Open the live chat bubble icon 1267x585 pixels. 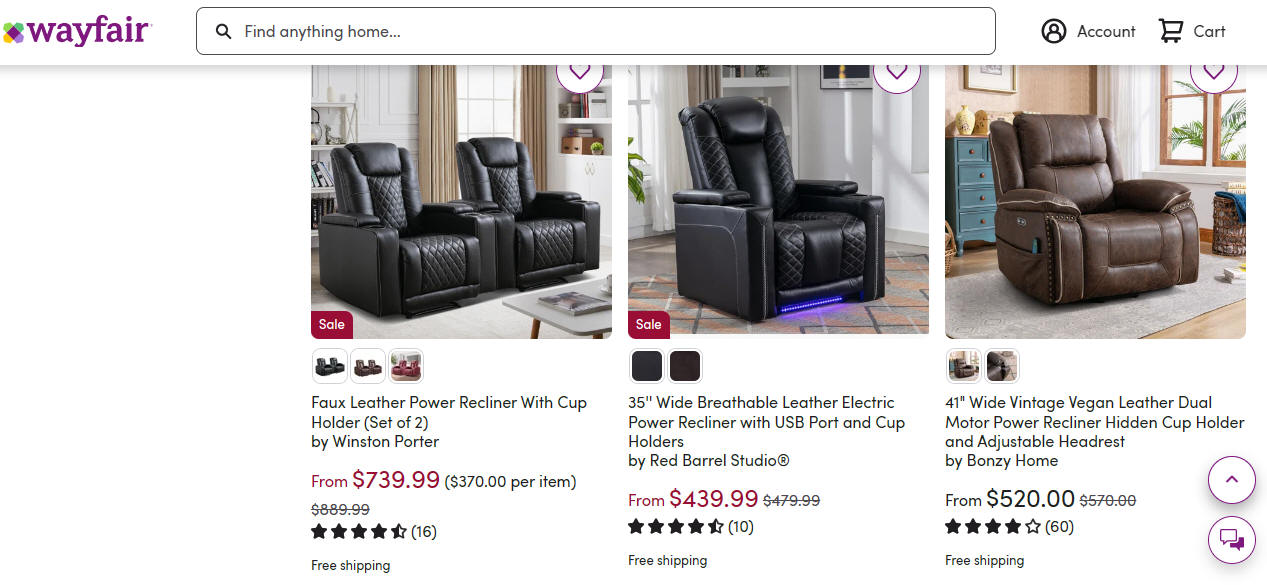point(1232,540)
